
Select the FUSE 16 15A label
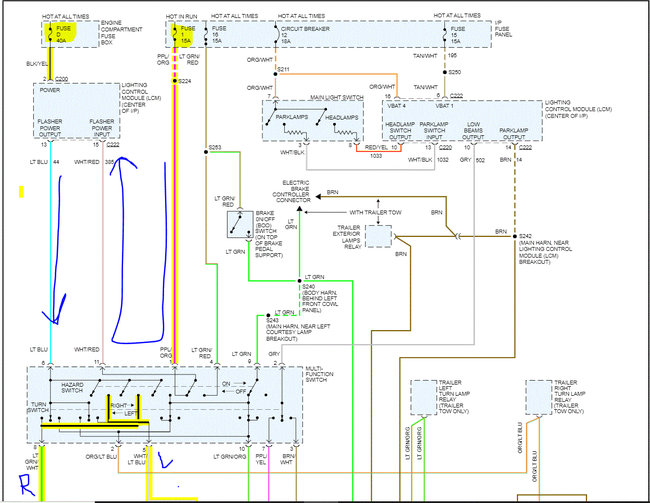tap(219, 35)
